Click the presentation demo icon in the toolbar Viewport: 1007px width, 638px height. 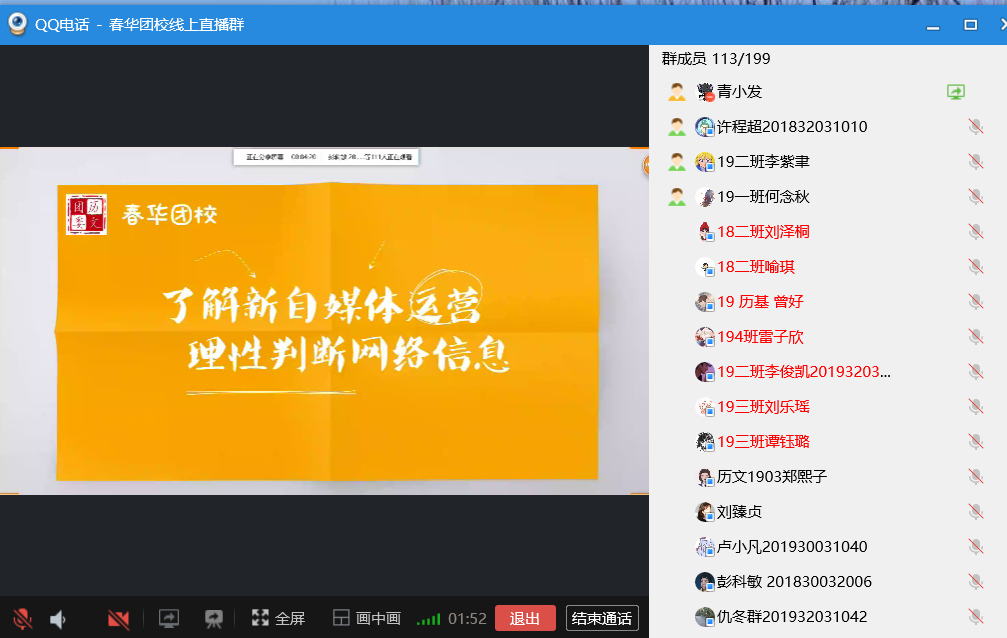tap(213, 619)
